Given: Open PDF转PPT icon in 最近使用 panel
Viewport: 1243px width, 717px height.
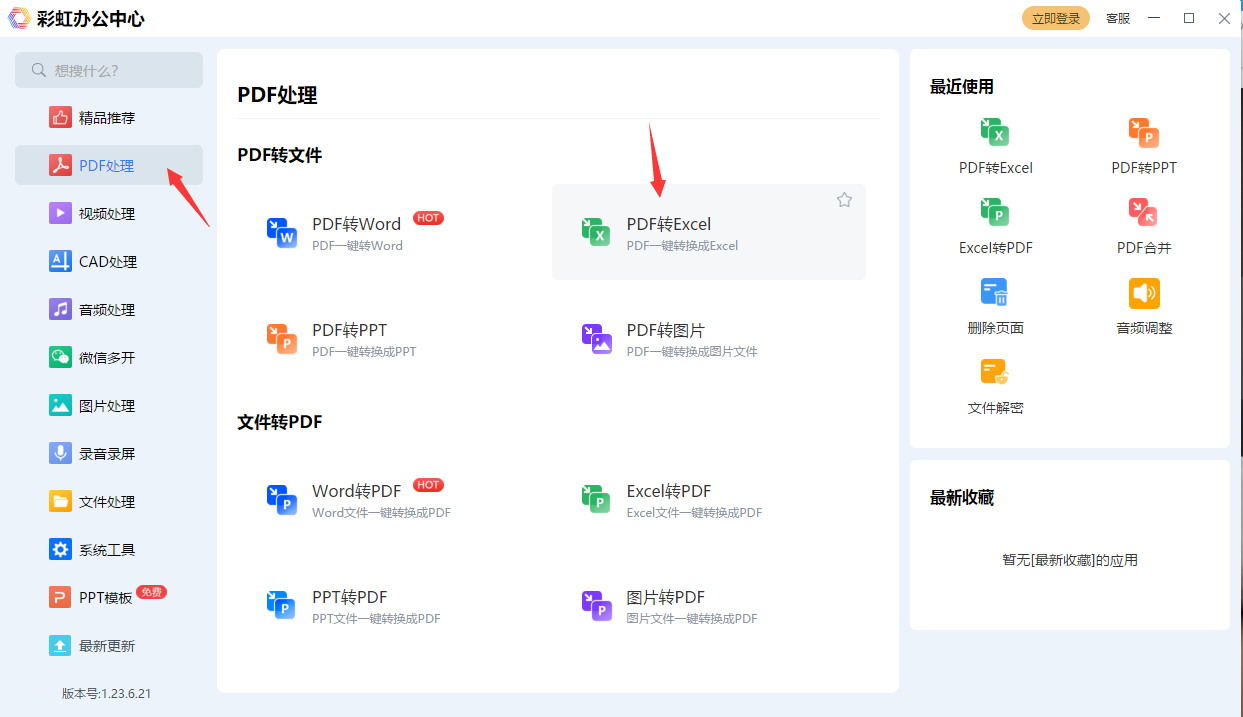Looking at the screenshot, I should click(1144, 132).
